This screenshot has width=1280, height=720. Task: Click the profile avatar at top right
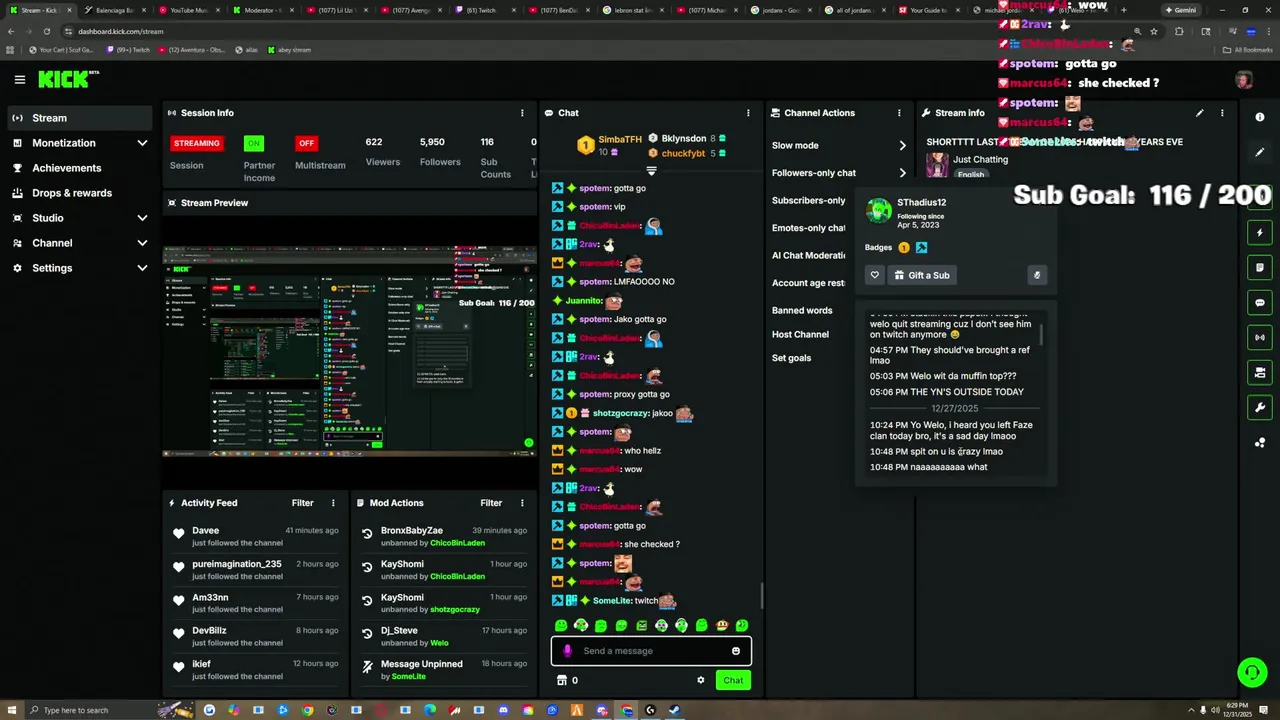(1244, 80)
